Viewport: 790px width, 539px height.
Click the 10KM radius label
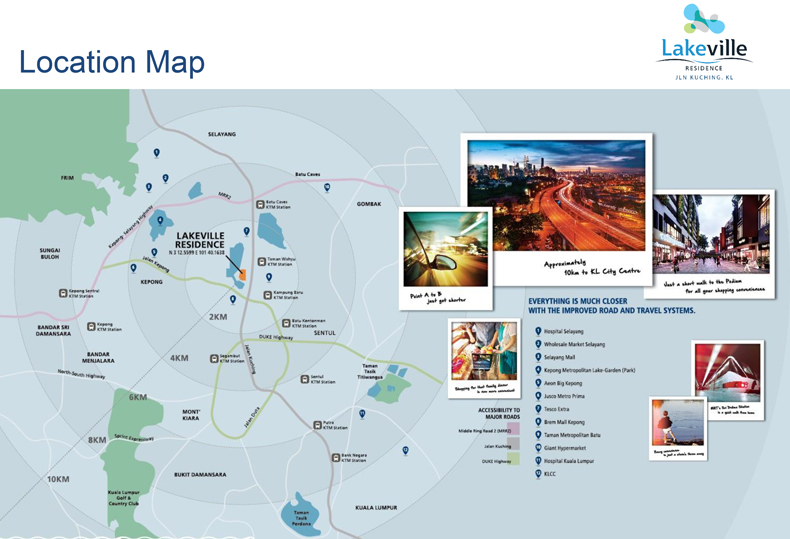[x=58, y=479]
